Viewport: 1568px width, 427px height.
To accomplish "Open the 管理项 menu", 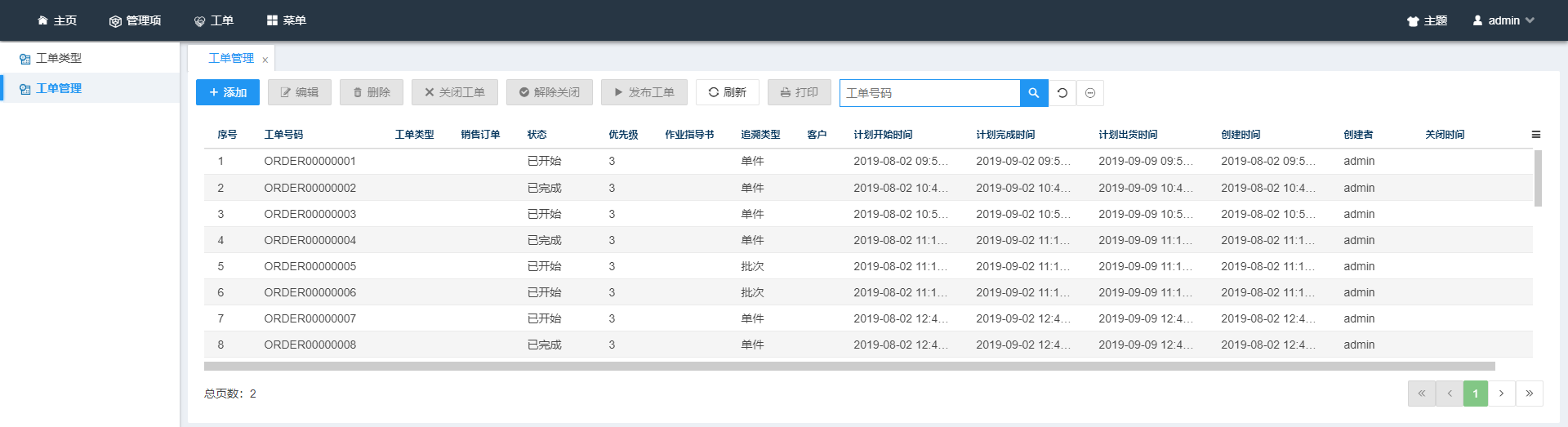I will pyautogui.click(x=136, y=20).
